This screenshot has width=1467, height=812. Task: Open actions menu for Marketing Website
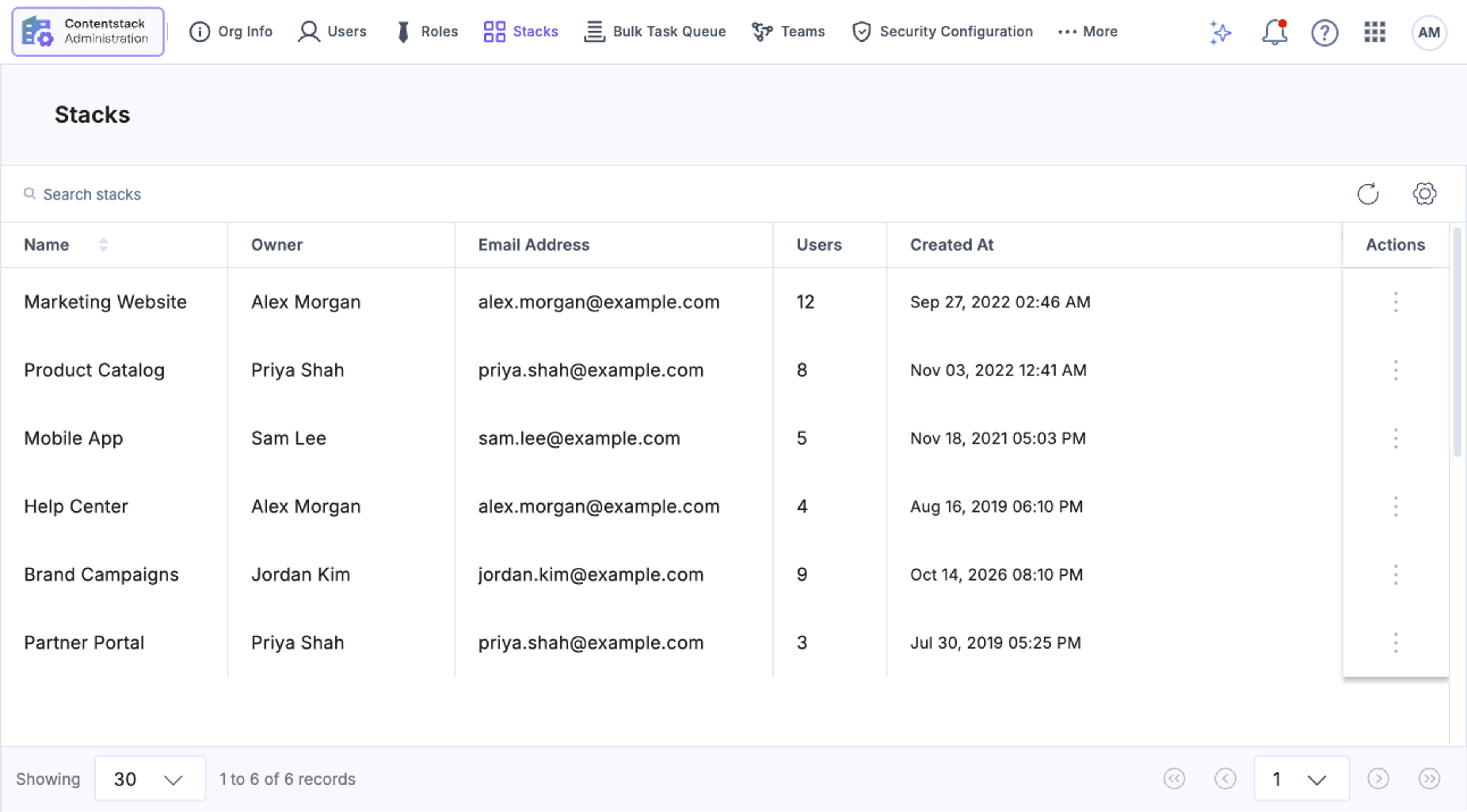[1395, 302]
